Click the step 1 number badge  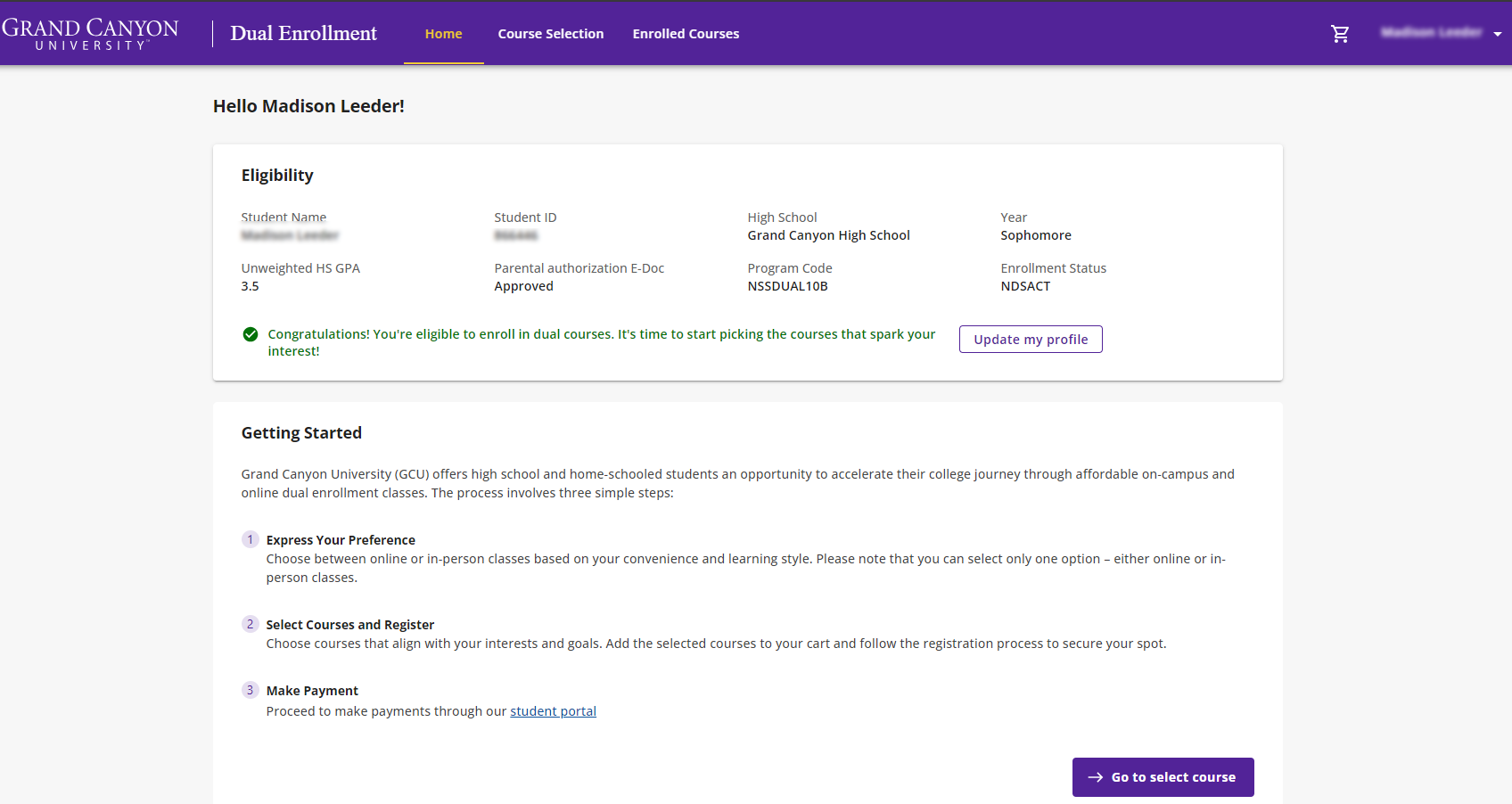coord(251,539)
